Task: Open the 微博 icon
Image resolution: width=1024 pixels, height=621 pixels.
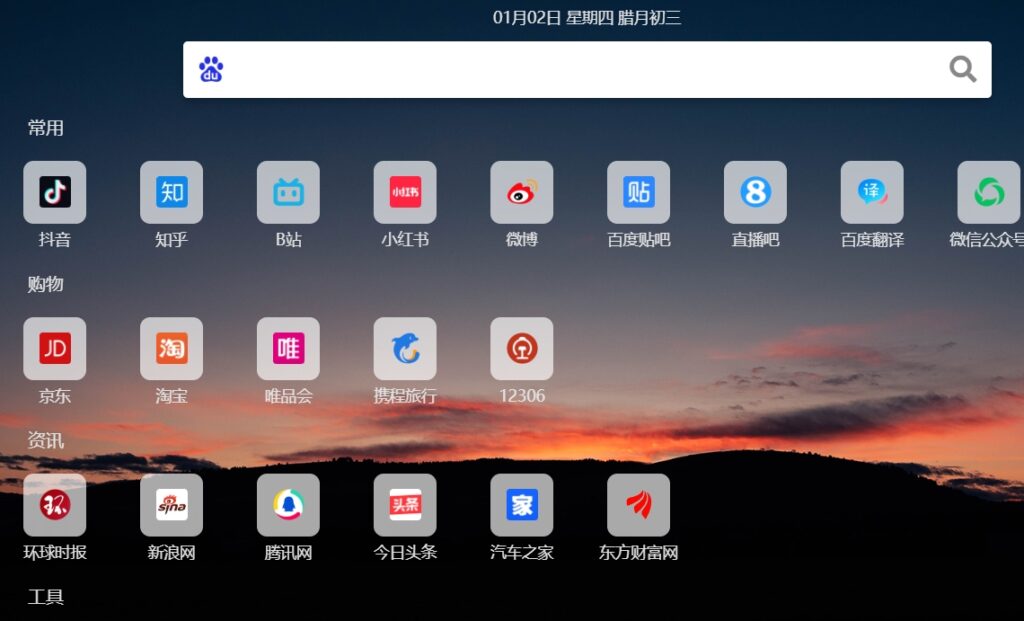Action: point(522,192)
